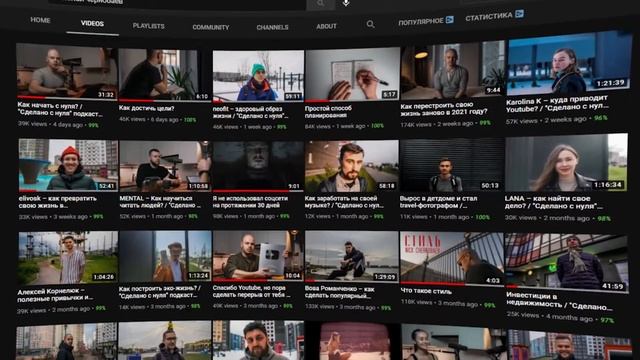Click the title 'Как достичь цели?'
640x360 pixels.
point(146,108)
